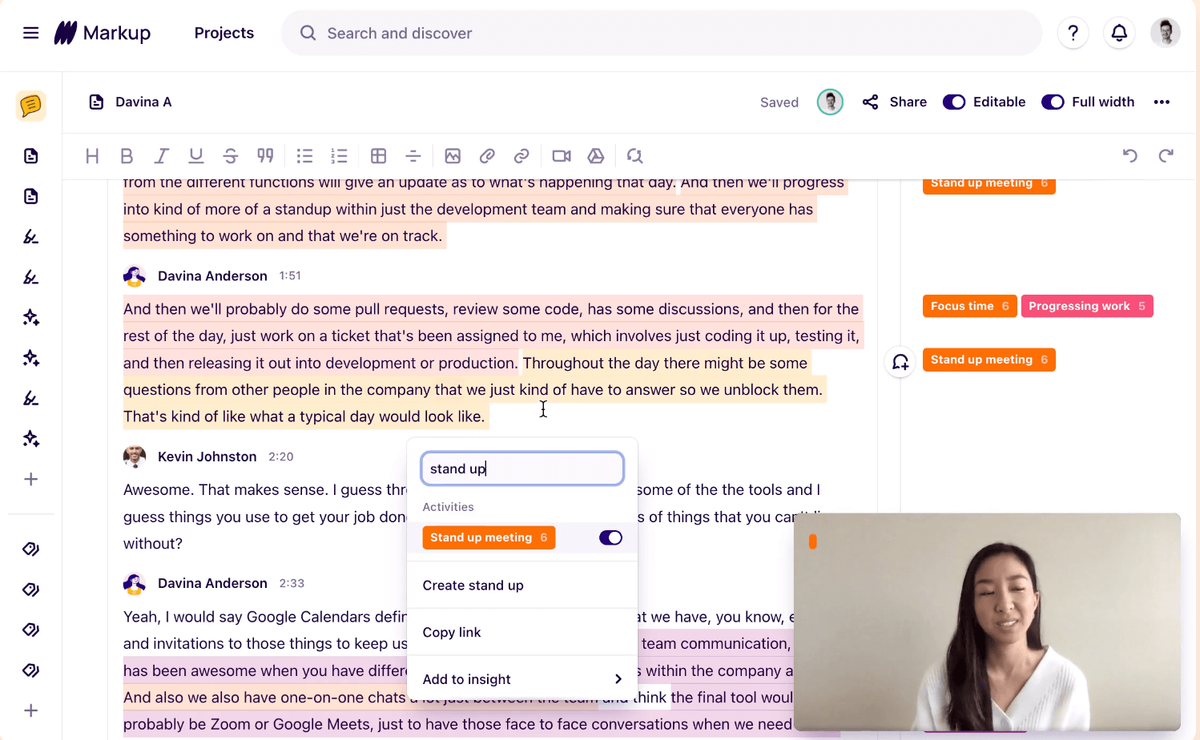Open the notification bell icon

[1119, 32]
